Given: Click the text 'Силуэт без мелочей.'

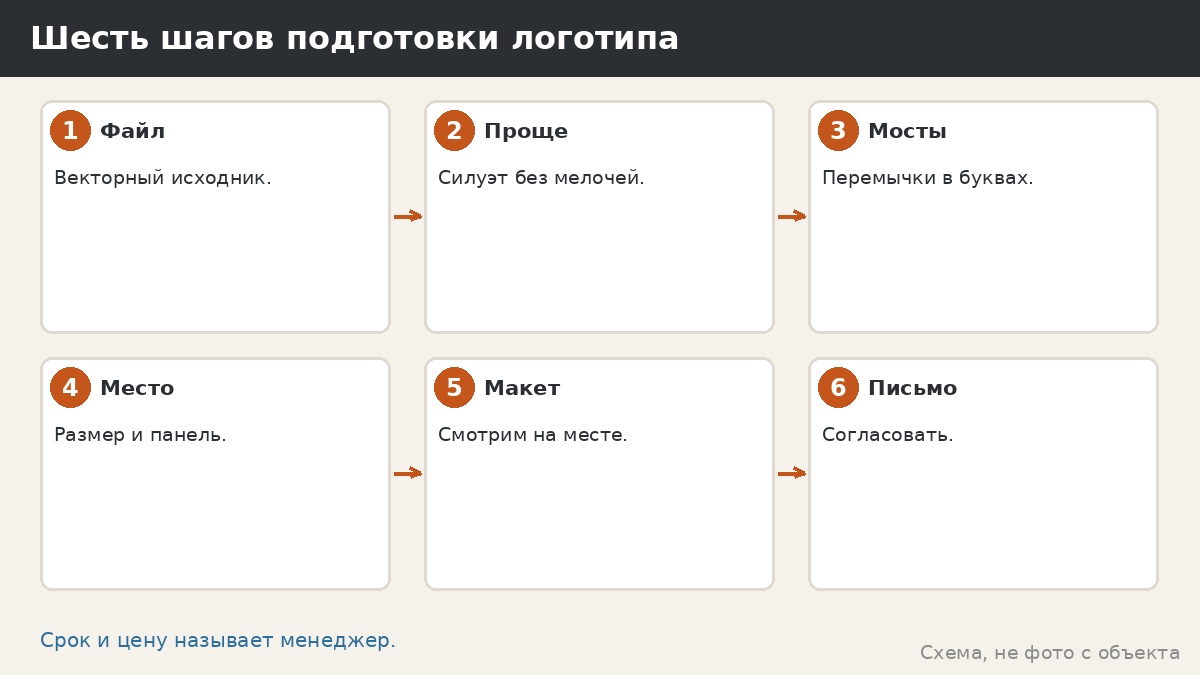Looking at the screenshot, I should click(541, 178).
